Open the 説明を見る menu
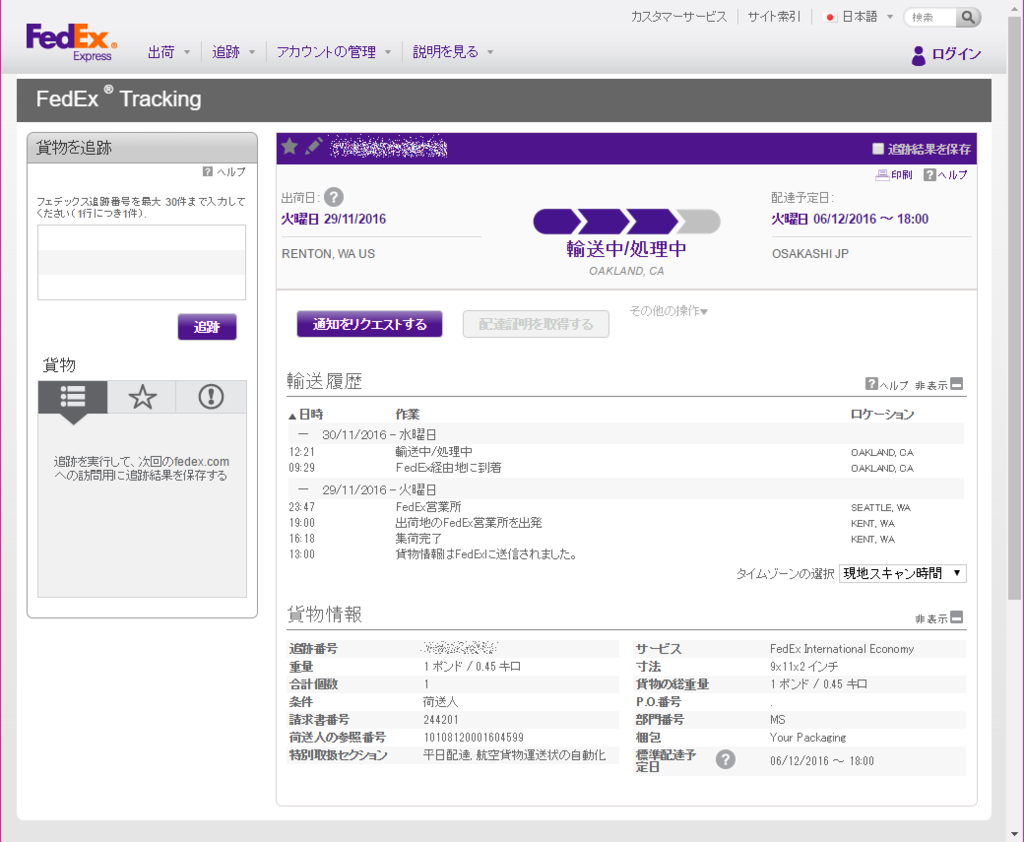This screenshot has width=1024, height=842. click(453, 52)
